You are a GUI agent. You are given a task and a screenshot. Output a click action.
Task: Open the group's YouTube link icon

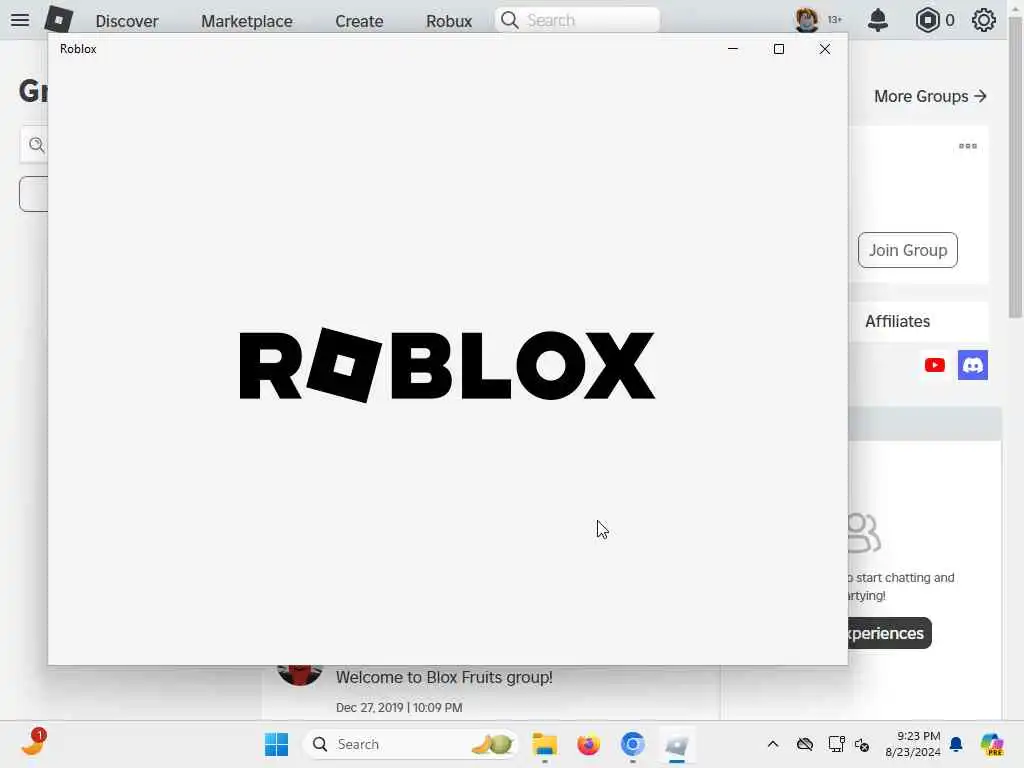[x=935, y=365]
